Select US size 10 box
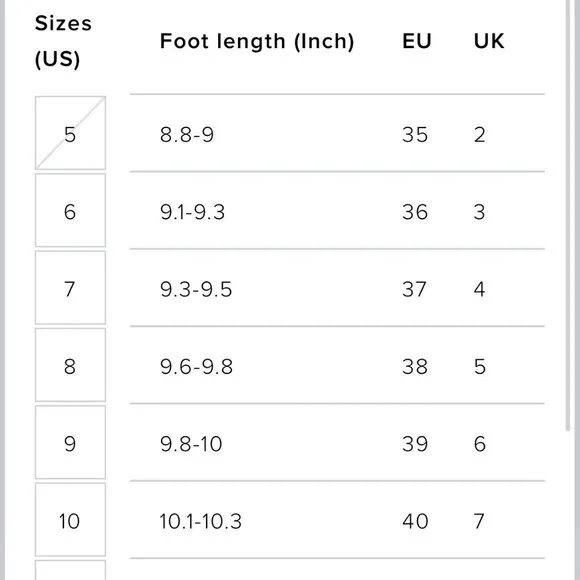This screenshot has width=580, height=580. pos(70,519)
